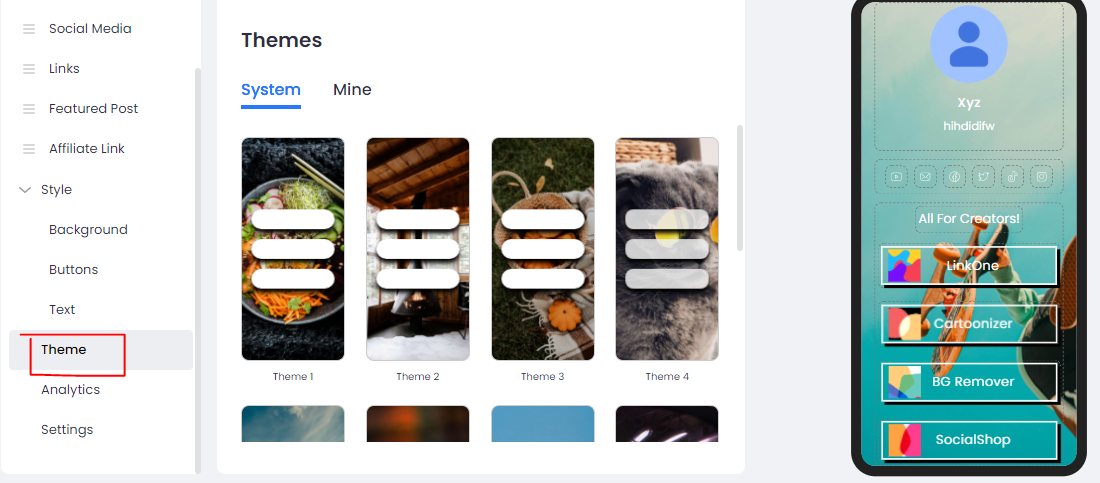This screenshot has width=1100, height=483.
Task: Click the TikTok icon in phone preview
Action: (1012, 177)
